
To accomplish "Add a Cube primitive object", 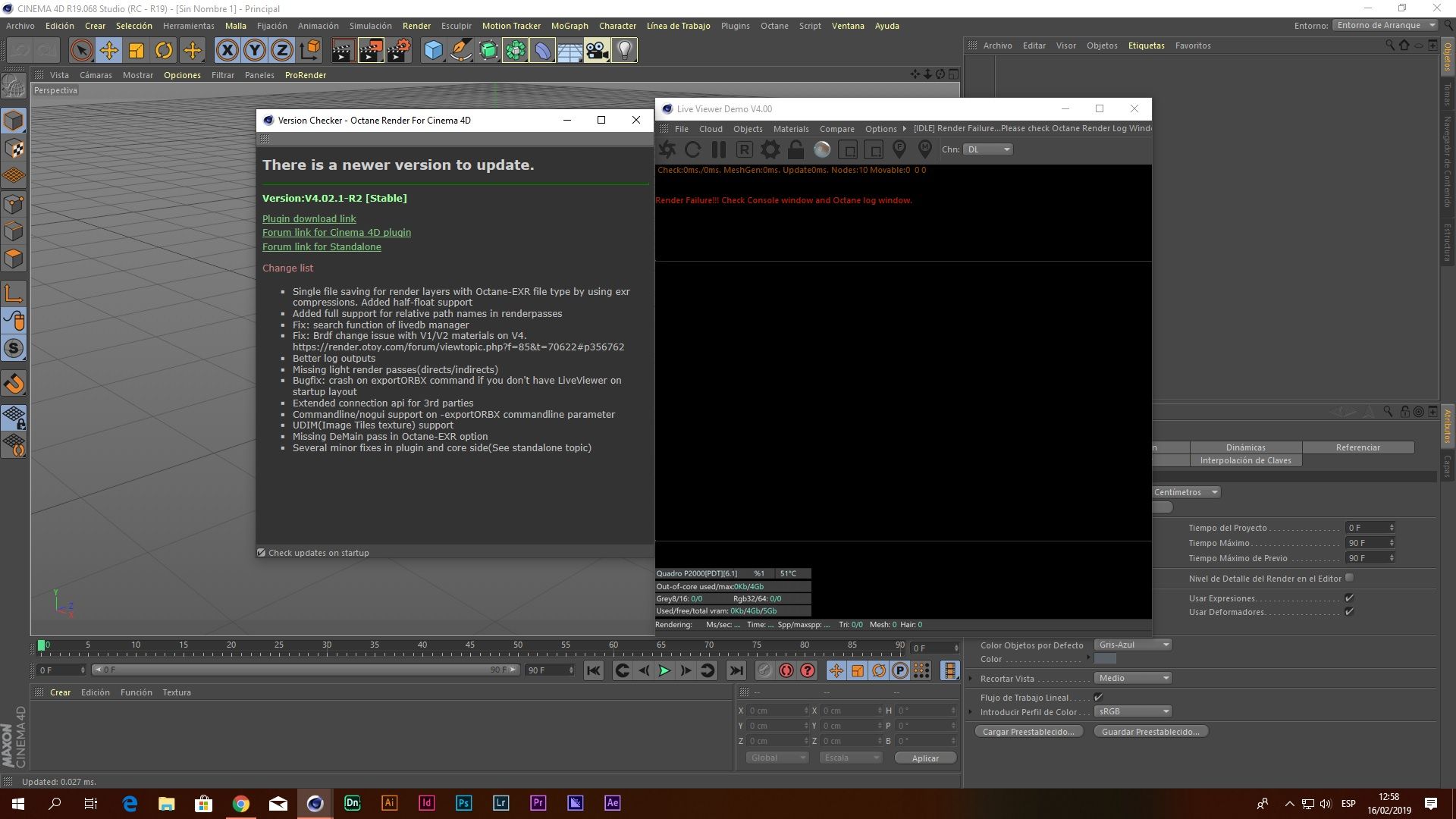I will pos(433,51).
